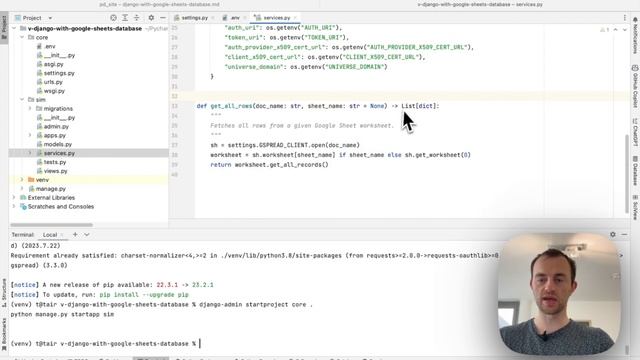Click the get_all_rows function name
This screenshot has height=360, width=640.
coord(231,106)
